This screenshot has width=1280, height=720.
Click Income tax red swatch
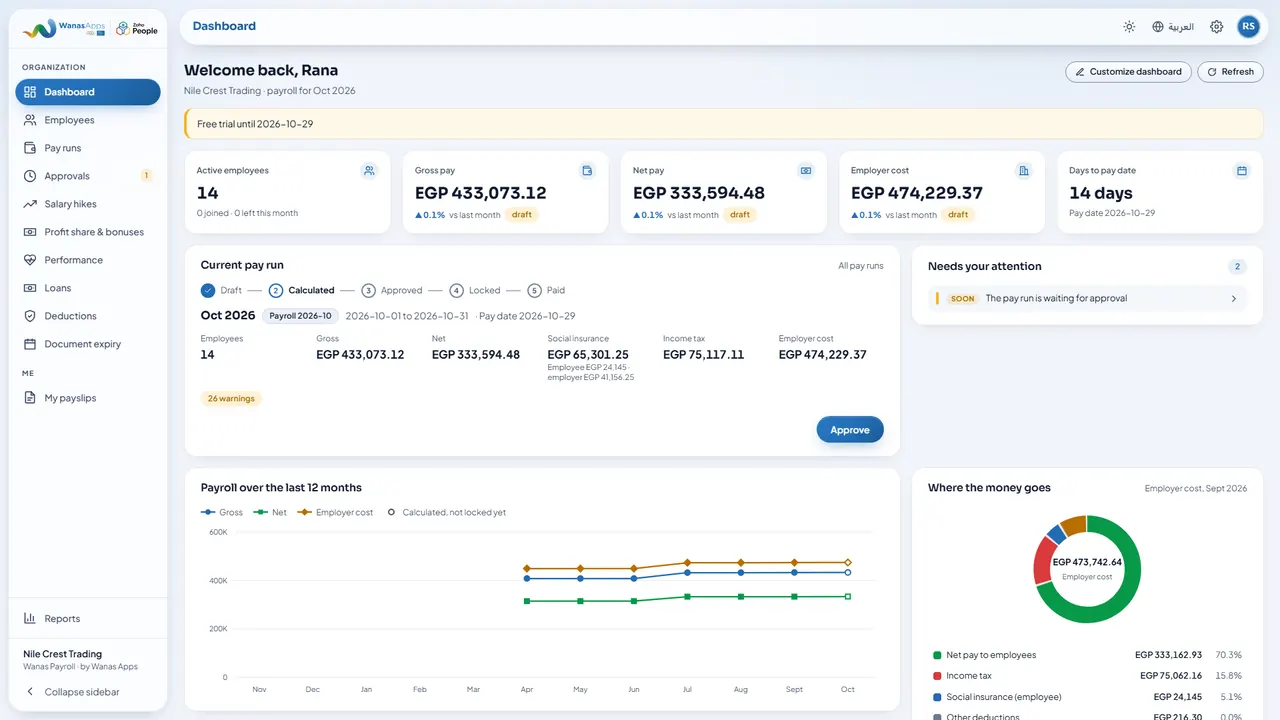coord(937,676)
